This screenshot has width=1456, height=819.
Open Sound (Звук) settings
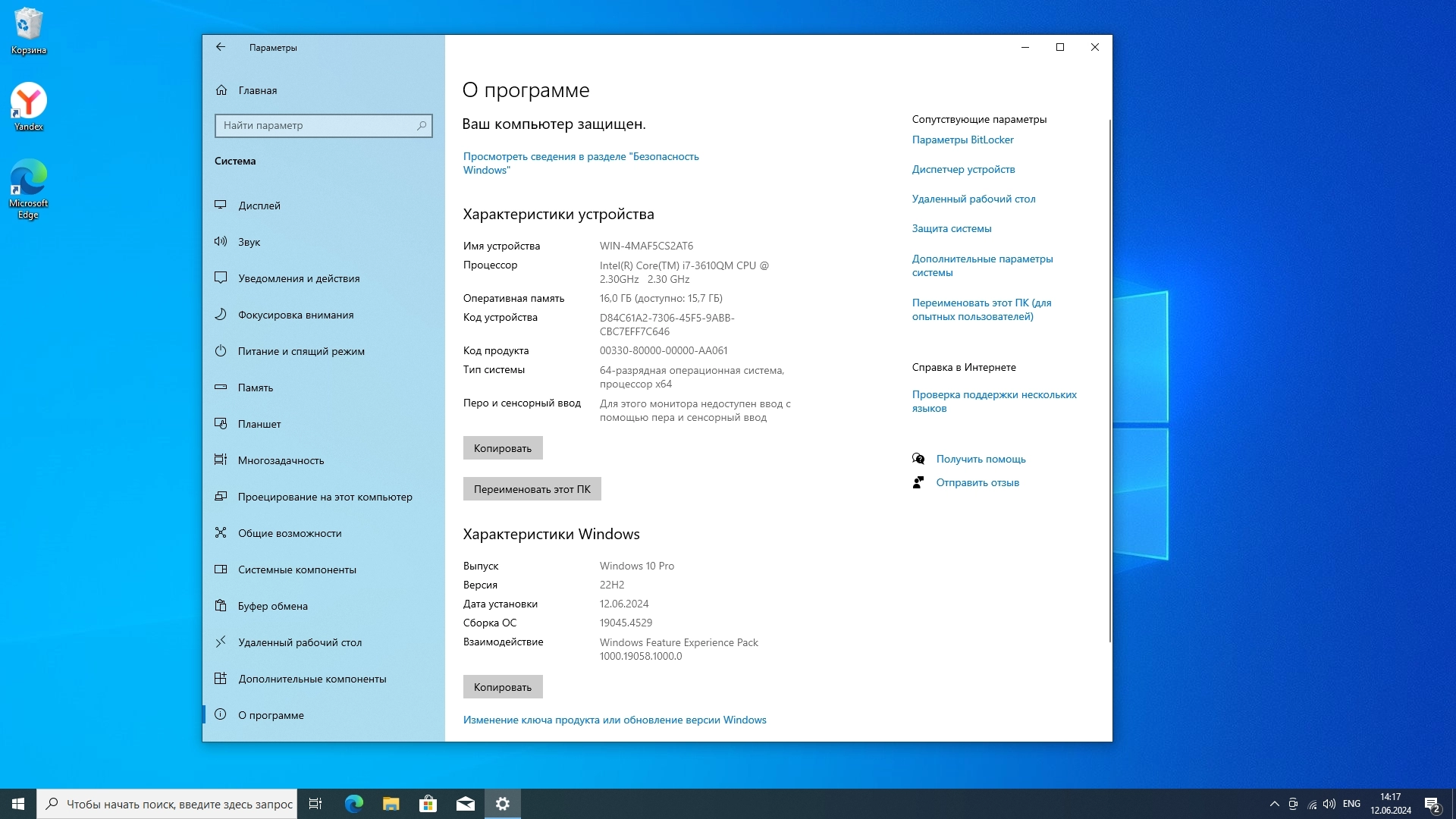click(x=249, y=242)
